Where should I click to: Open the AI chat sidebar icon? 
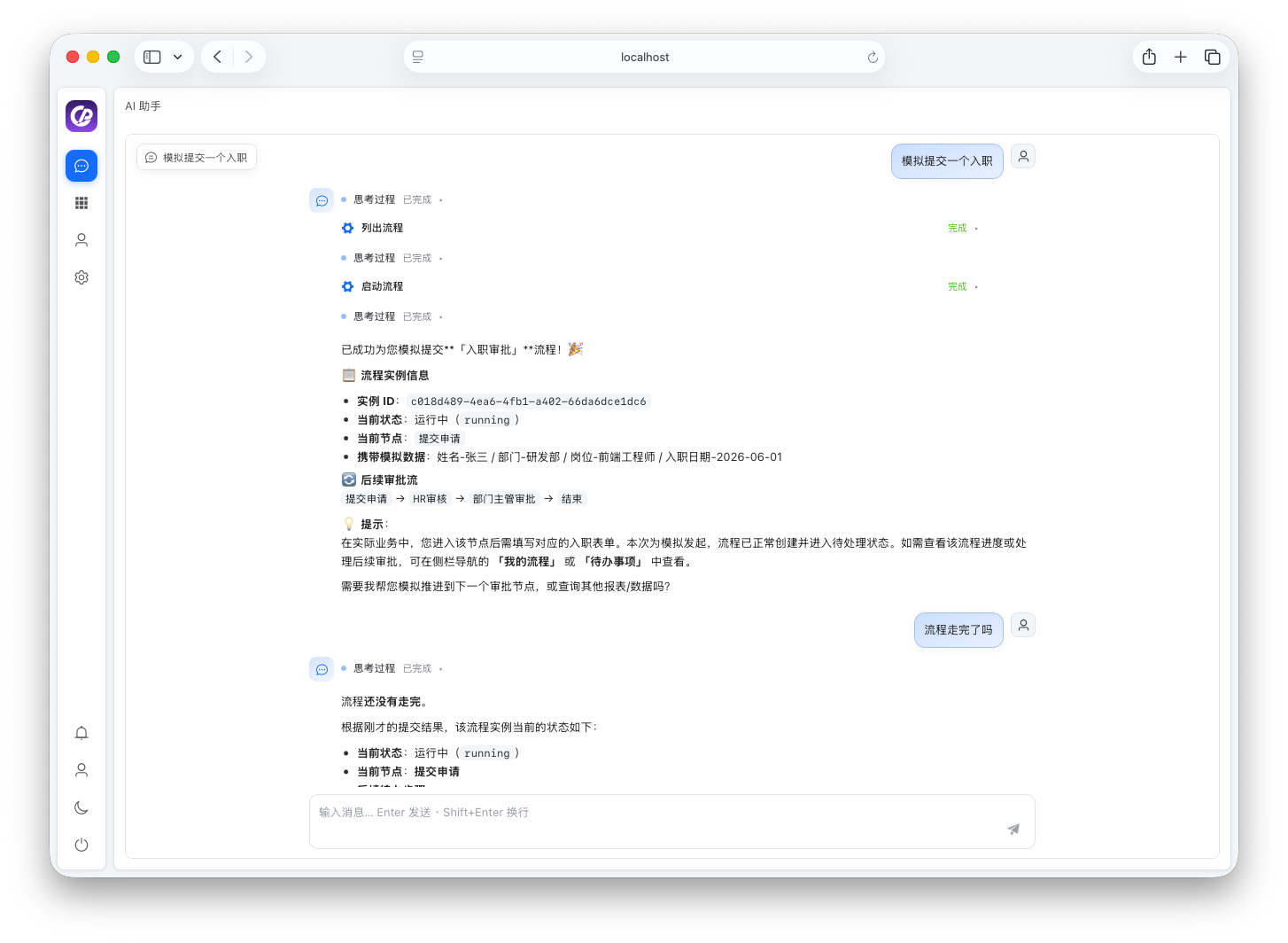(x=81, y=166)
